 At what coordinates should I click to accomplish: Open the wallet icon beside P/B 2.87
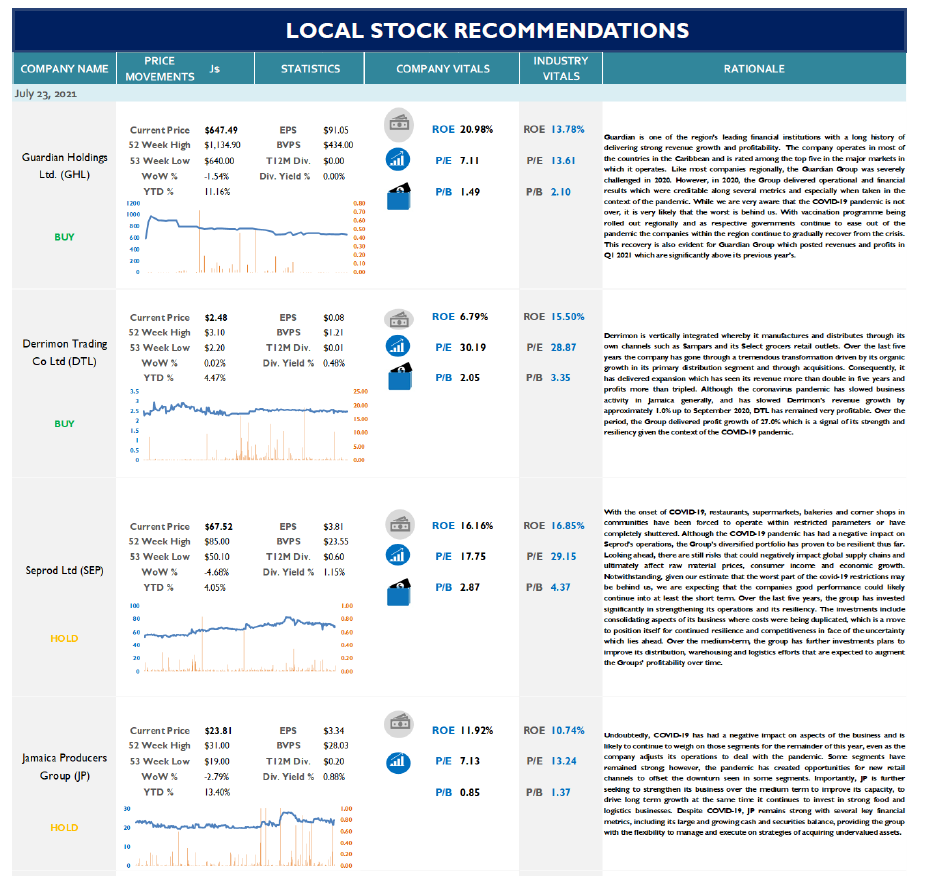(x=399, y=592)
